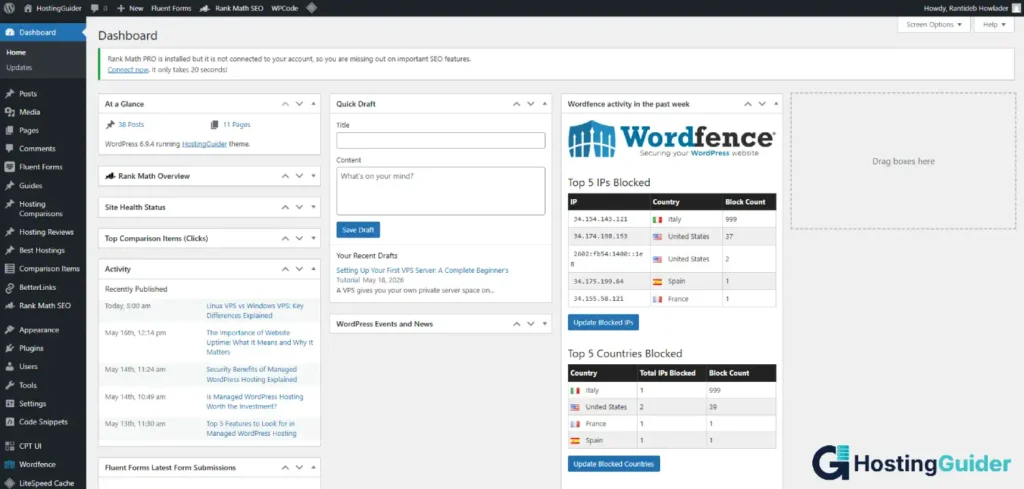The width and height of the screenshot is (1024, 489).
Task: Click the Wordfence shield icon in sidebar
Action: point(10,464)
